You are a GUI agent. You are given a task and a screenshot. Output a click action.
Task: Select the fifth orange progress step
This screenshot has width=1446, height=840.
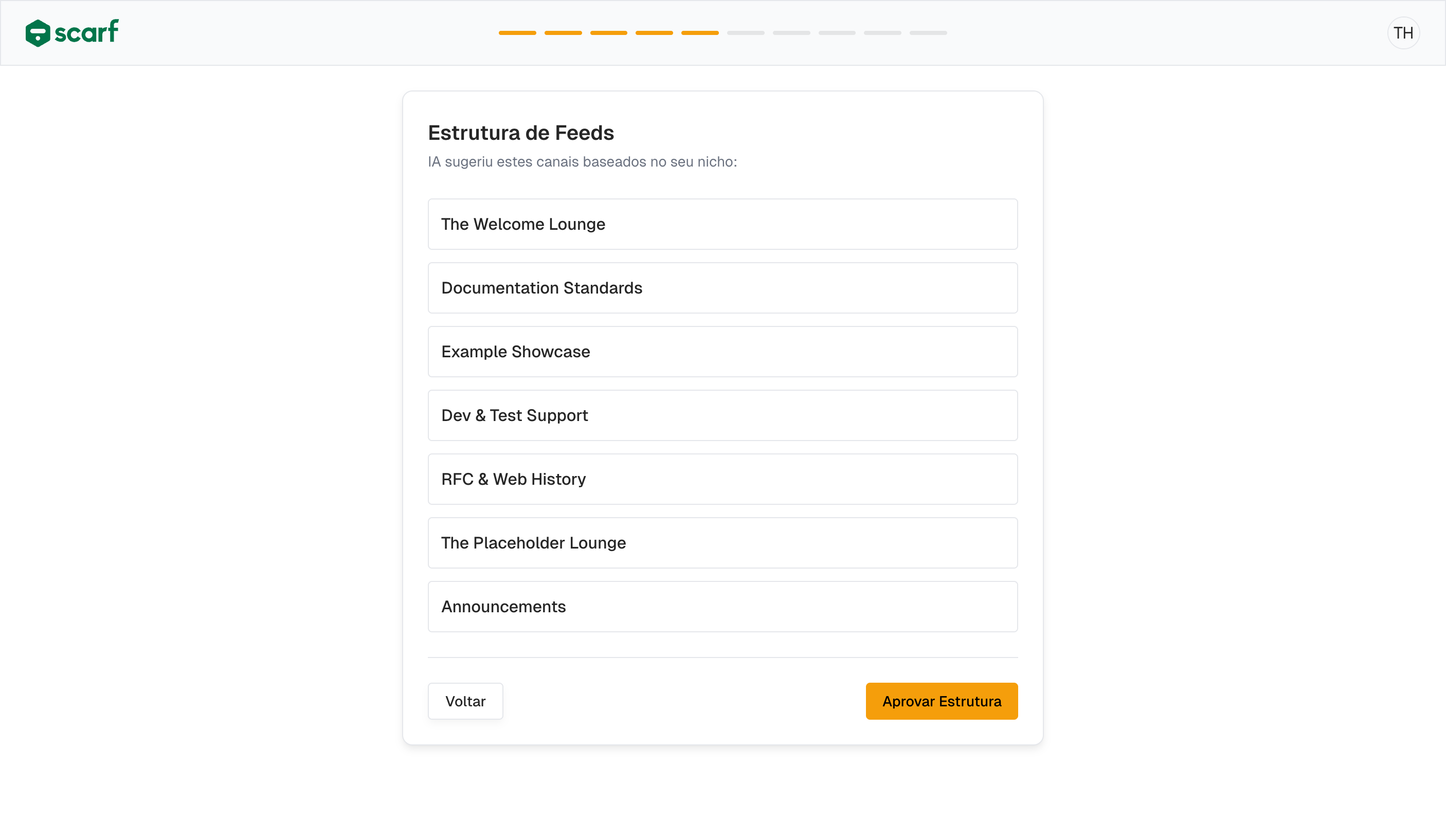[x=699, y=33]
